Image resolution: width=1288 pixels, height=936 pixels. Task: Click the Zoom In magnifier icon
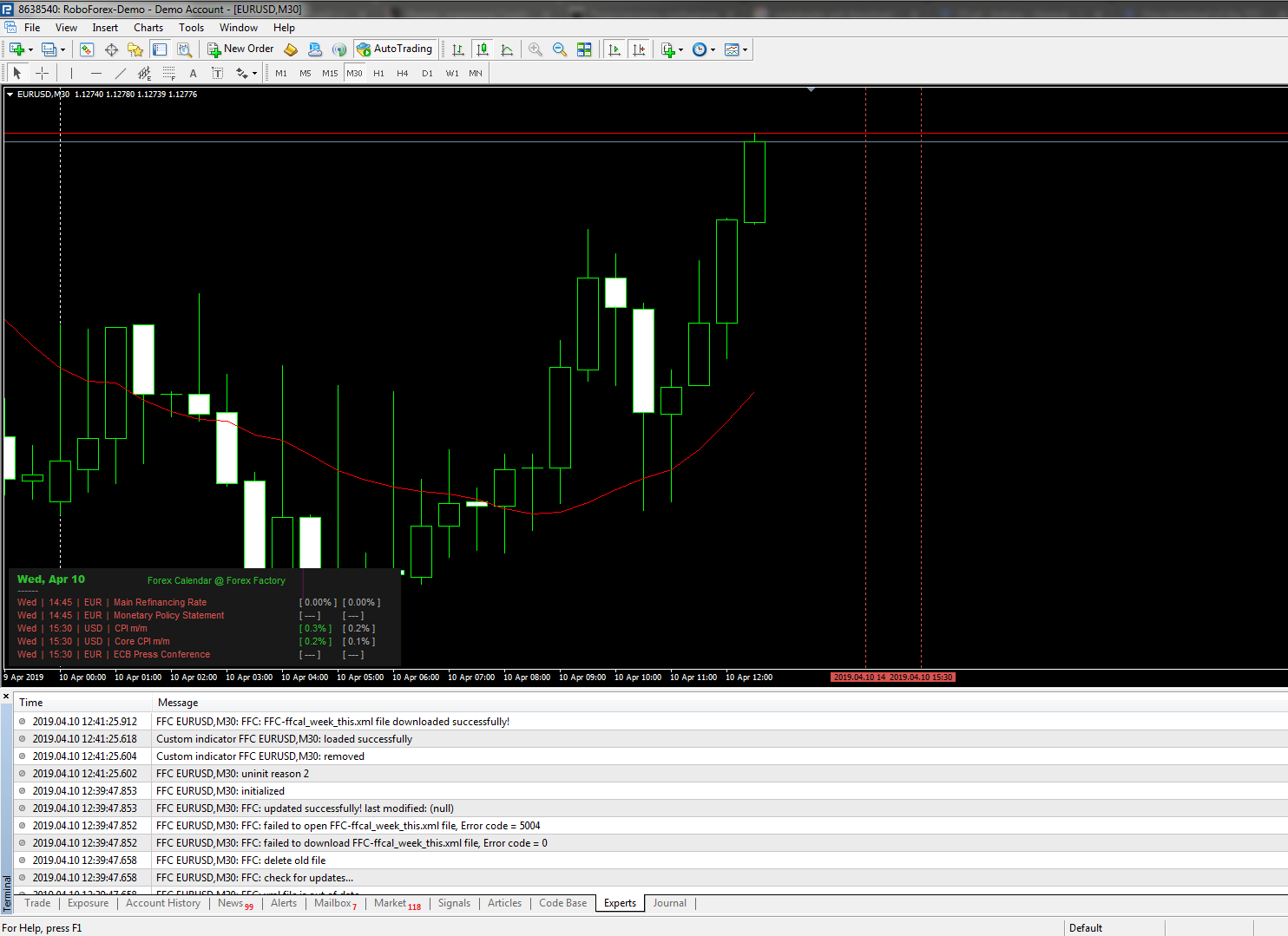pyautogui.click(x=536, y=49)
